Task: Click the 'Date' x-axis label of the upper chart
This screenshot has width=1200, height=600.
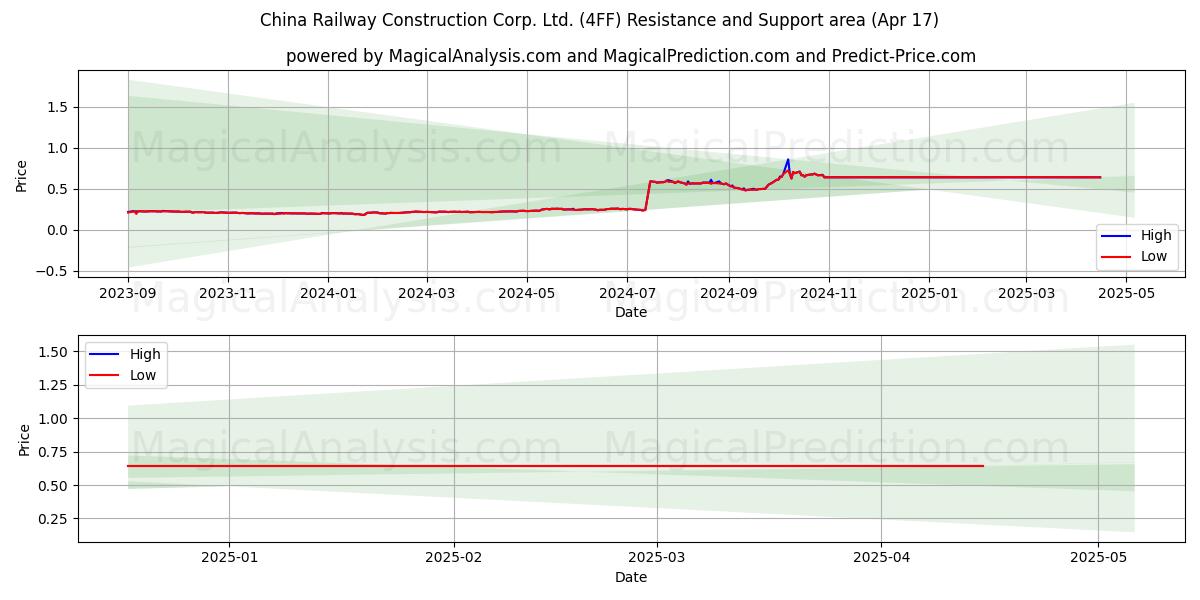Action: pyautogui.click(x=631, y=312)
